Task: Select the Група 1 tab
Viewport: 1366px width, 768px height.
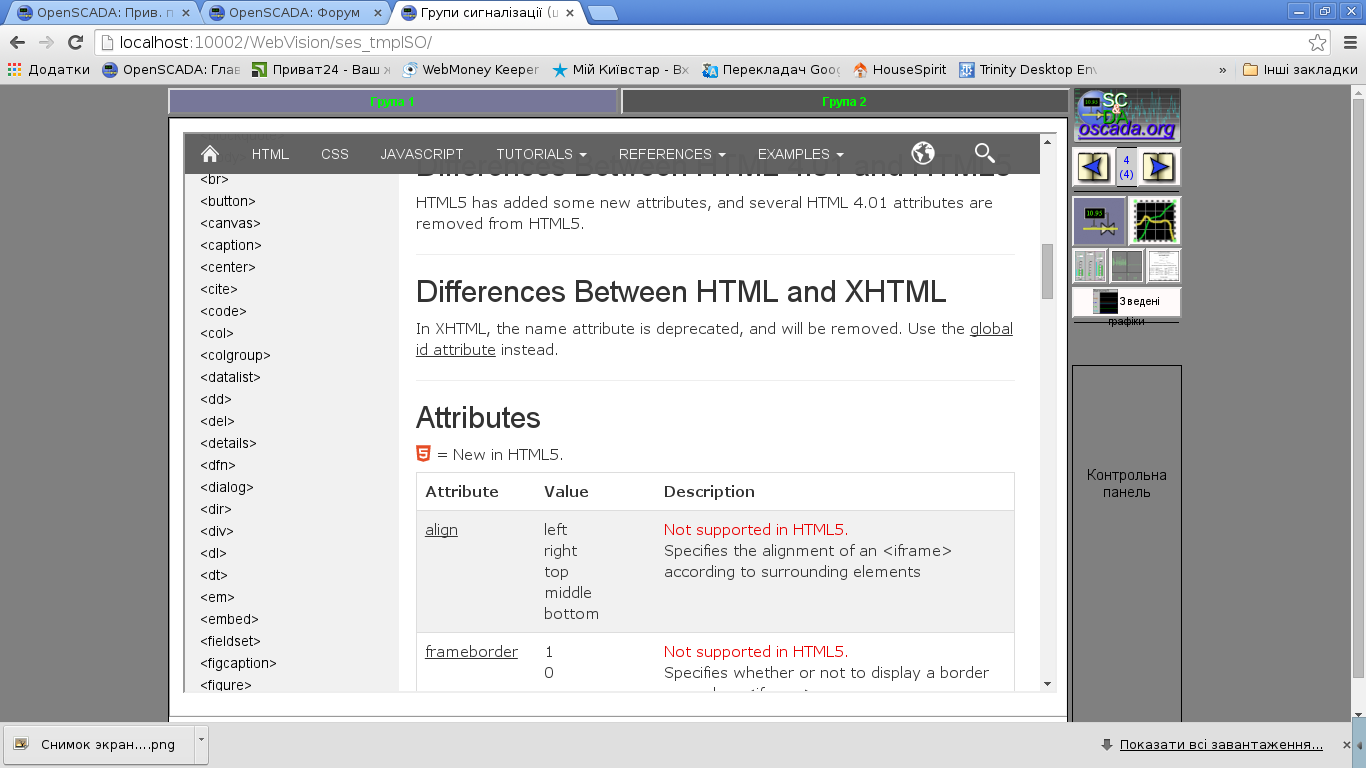Action: [x=392, y=102]
